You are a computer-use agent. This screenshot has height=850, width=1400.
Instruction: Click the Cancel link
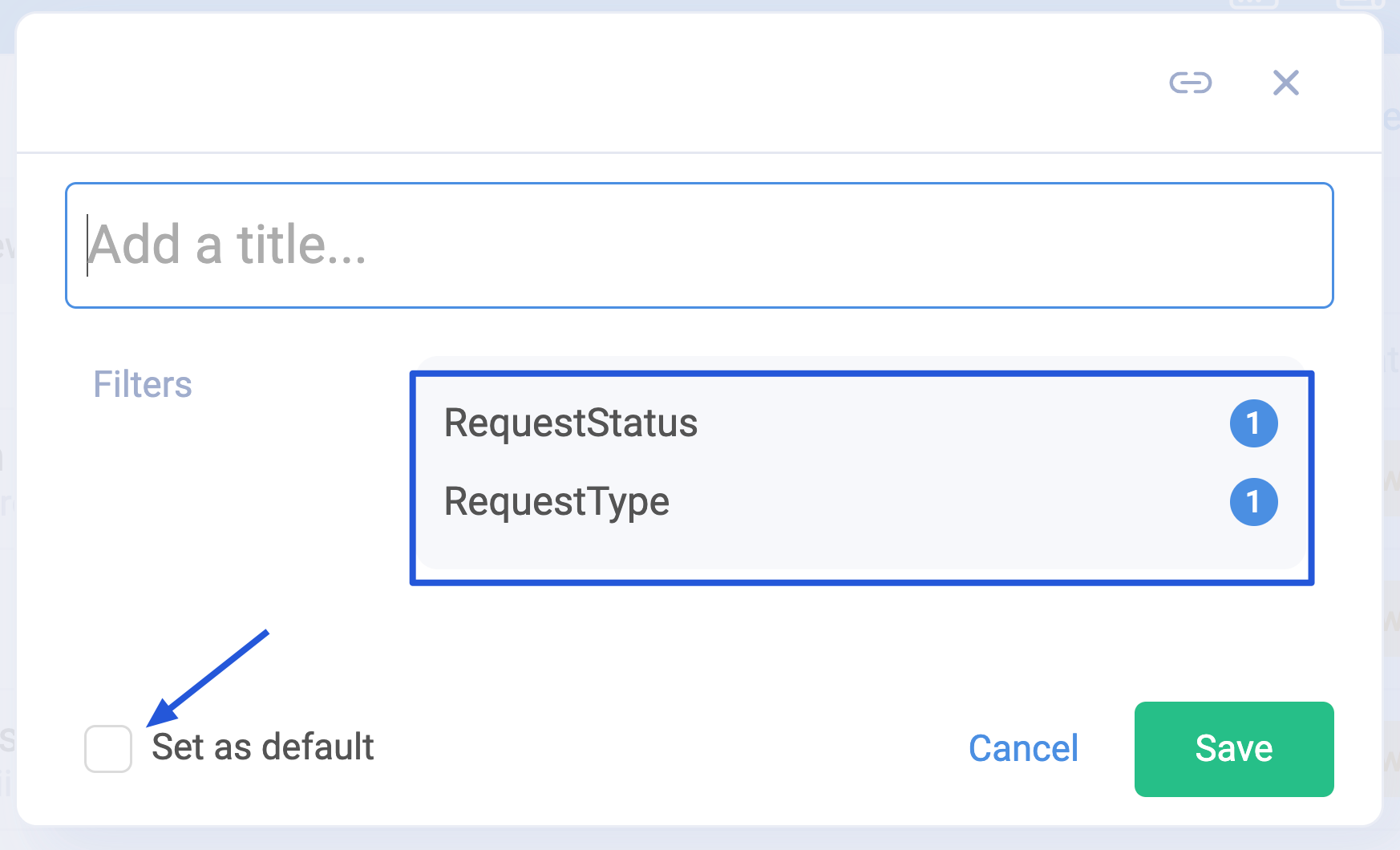click(1023, 749)
